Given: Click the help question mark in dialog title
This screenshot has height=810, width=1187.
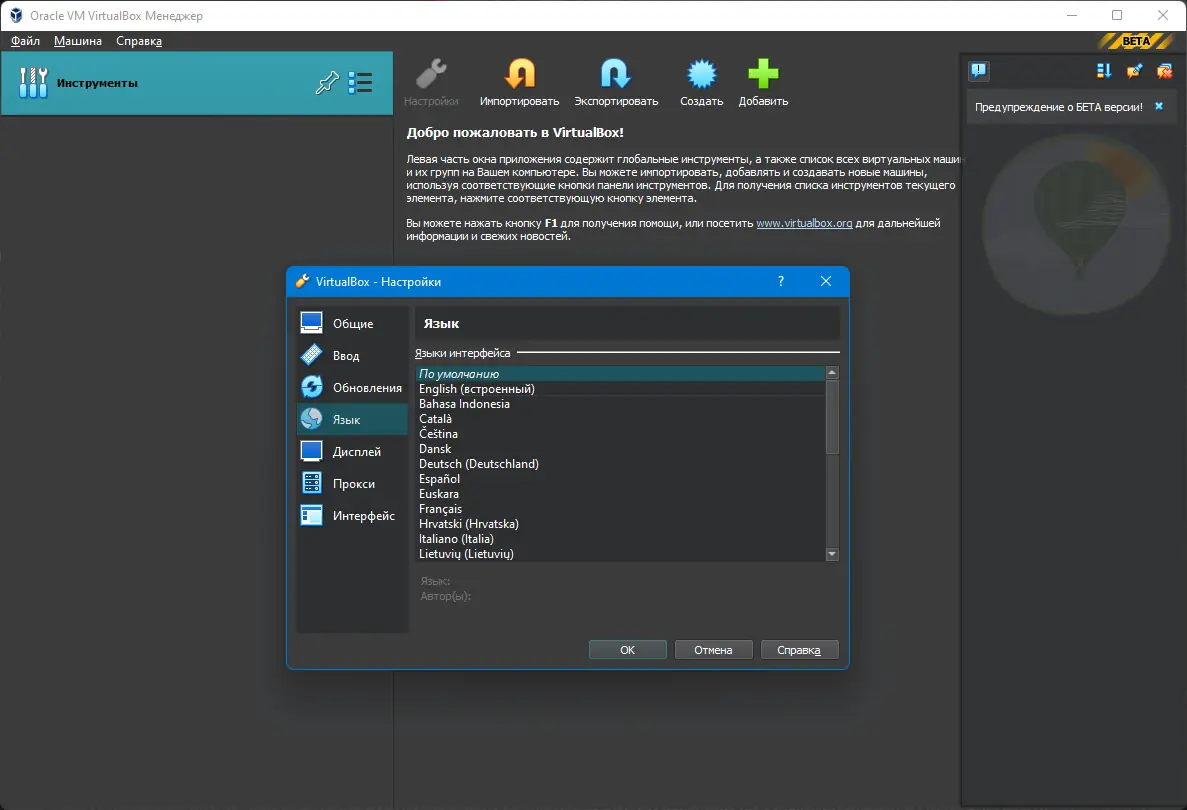Looking at the screenshot, I should coord(780,282).
